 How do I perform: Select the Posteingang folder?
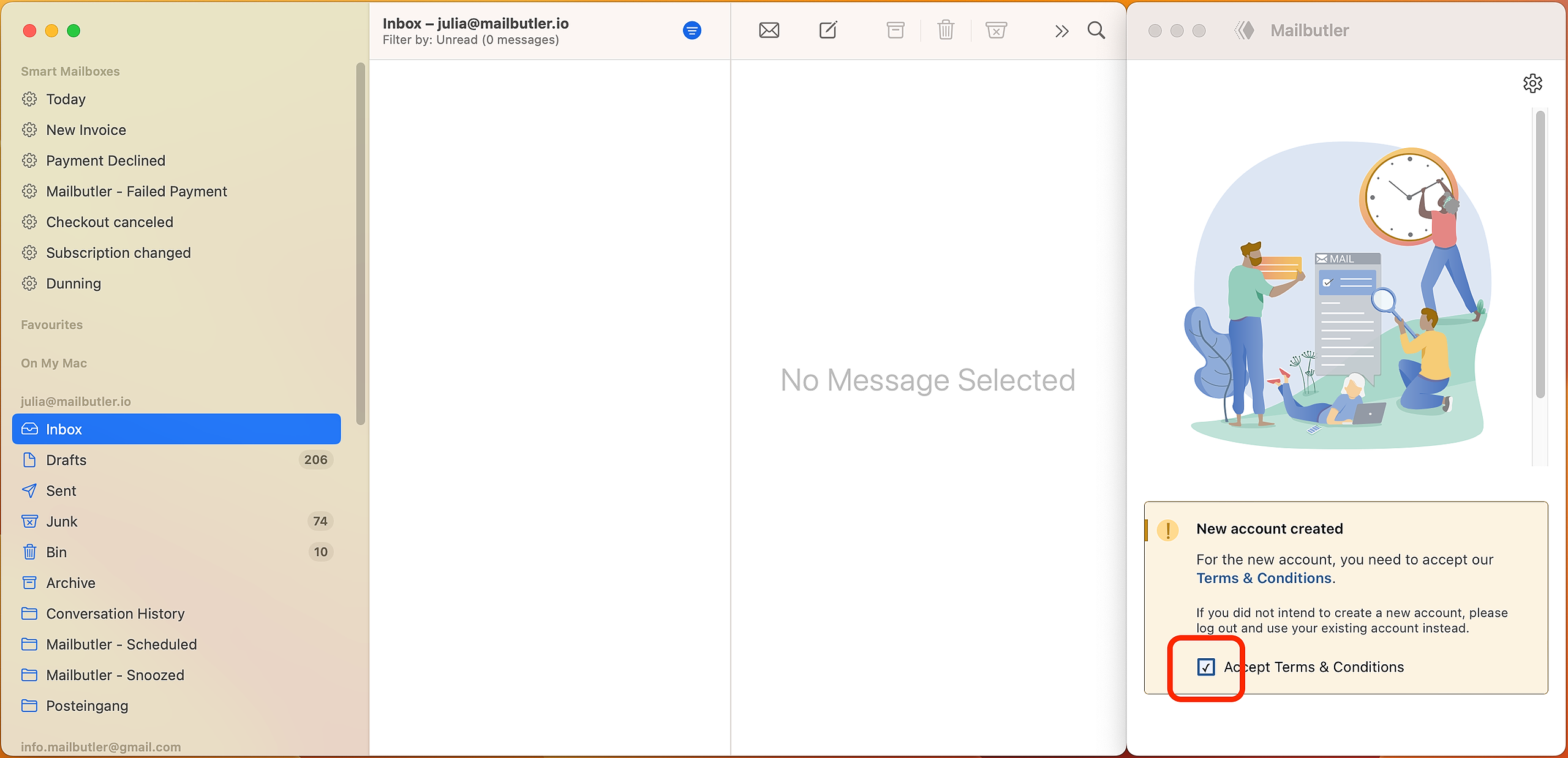click(176, 705)
